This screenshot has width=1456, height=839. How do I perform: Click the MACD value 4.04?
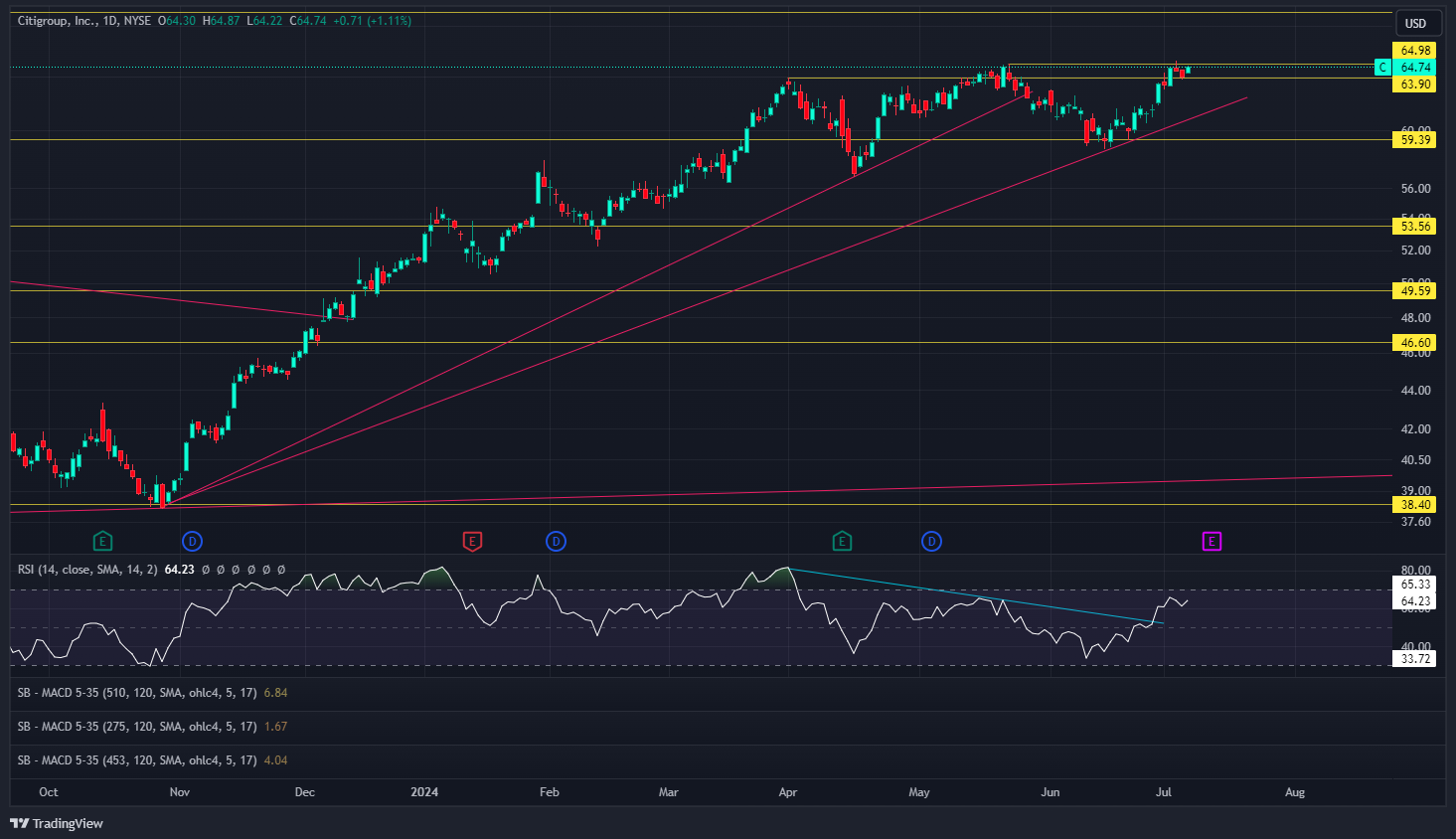coord(275,760)
